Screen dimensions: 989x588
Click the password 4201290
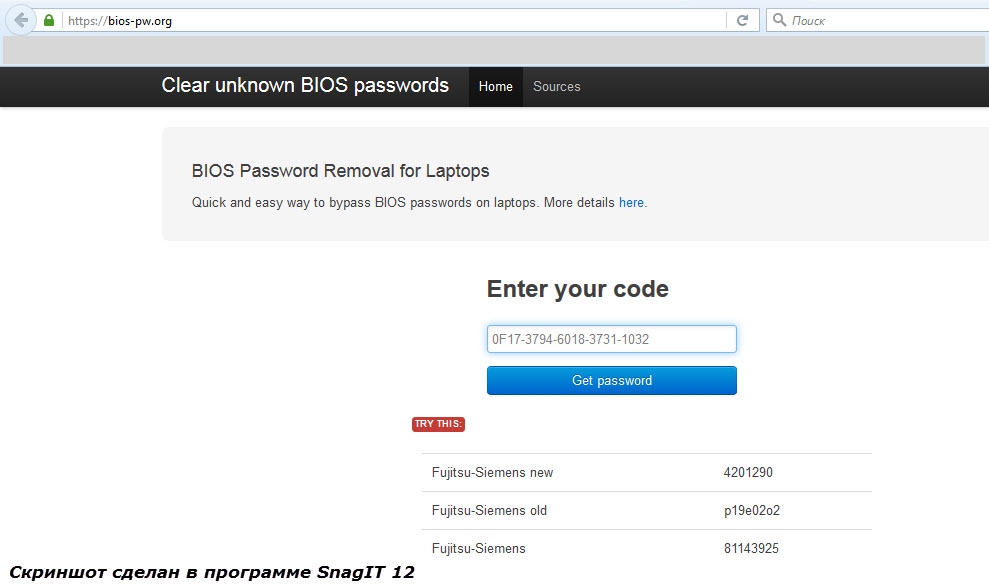[748, 473]
